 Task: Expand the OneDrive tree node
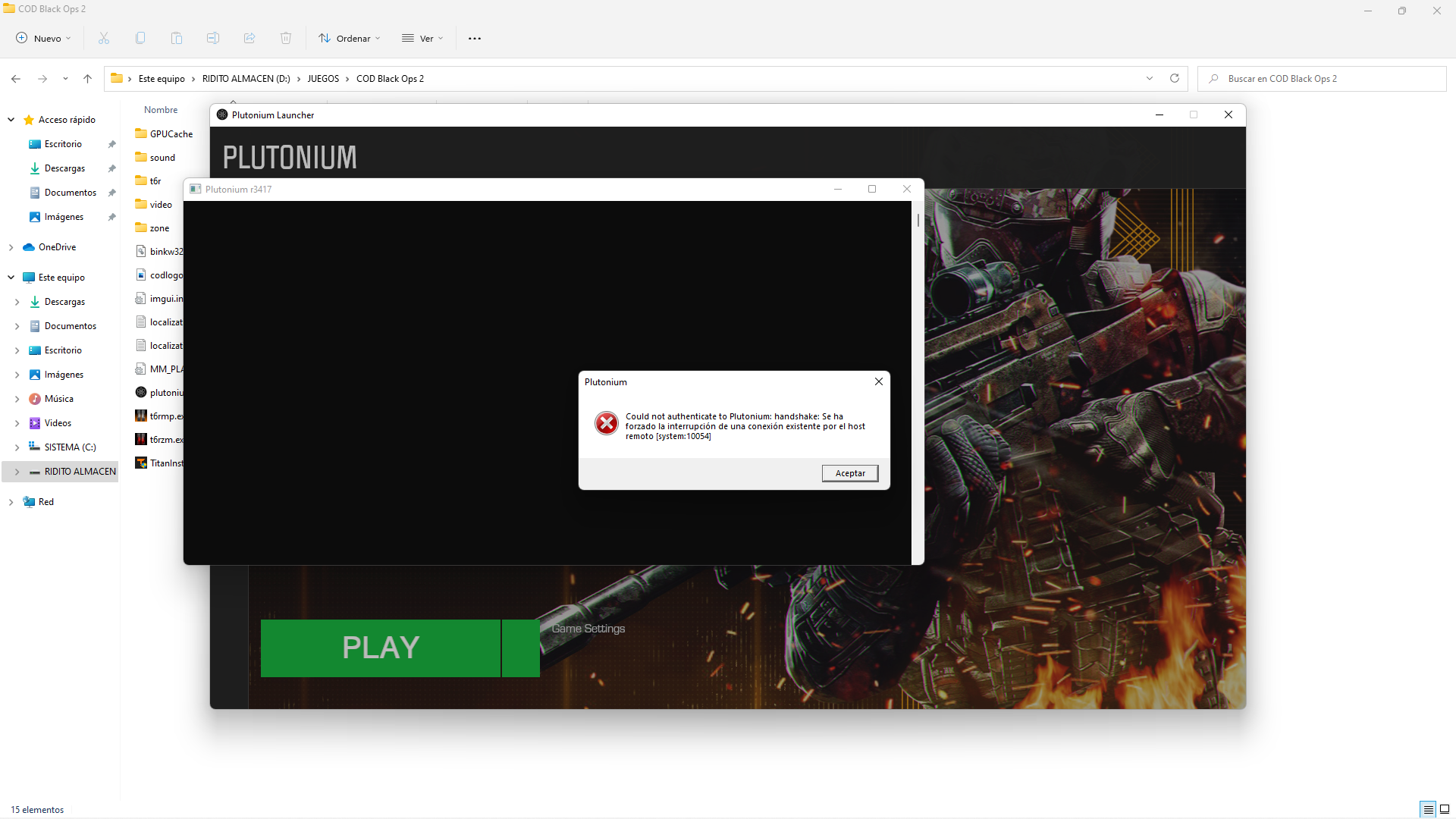pyautogui.click(x=11, y=247)
